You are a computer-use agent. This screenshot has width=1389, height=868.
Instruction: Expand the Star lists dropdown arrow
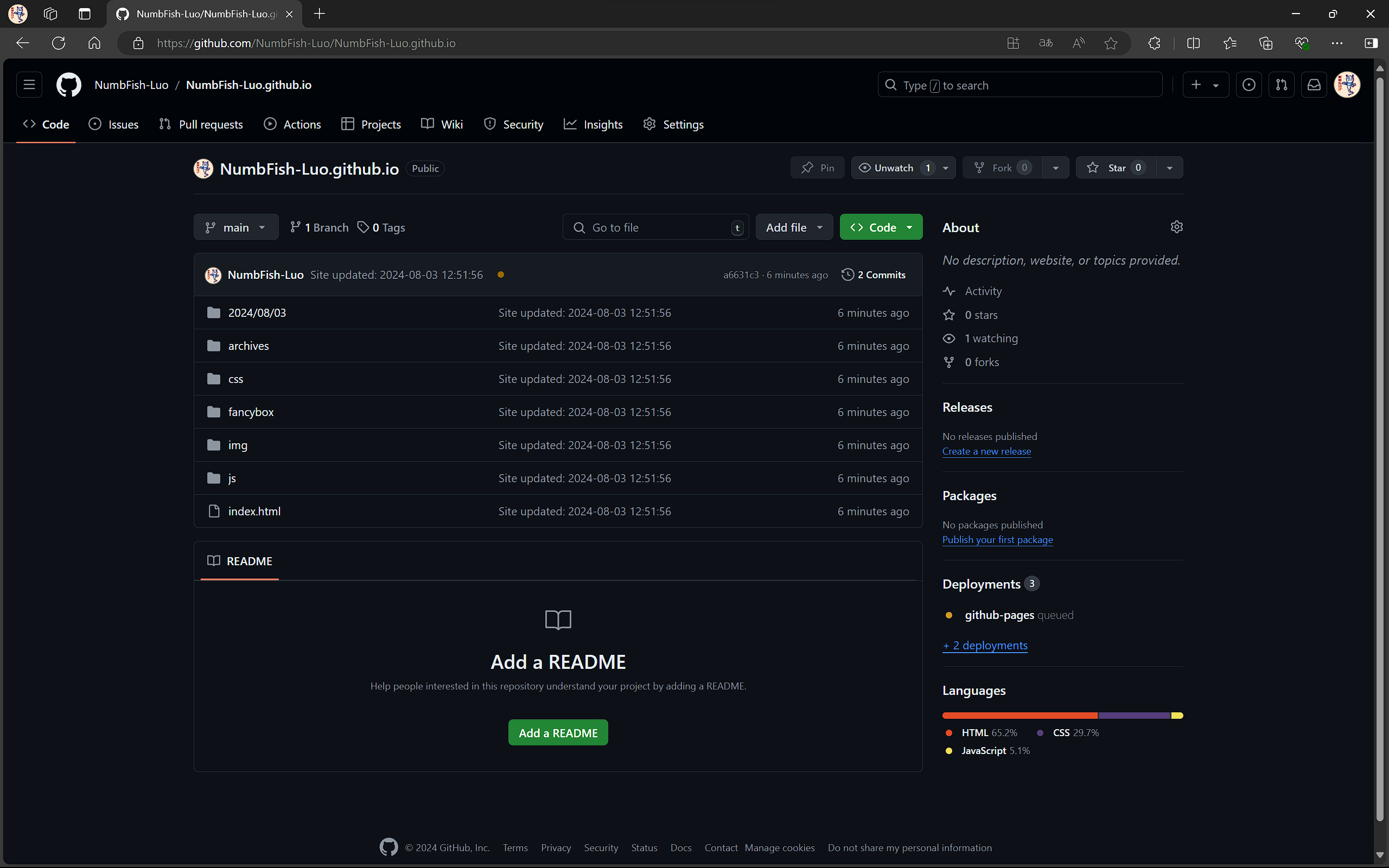point(1170,168)
